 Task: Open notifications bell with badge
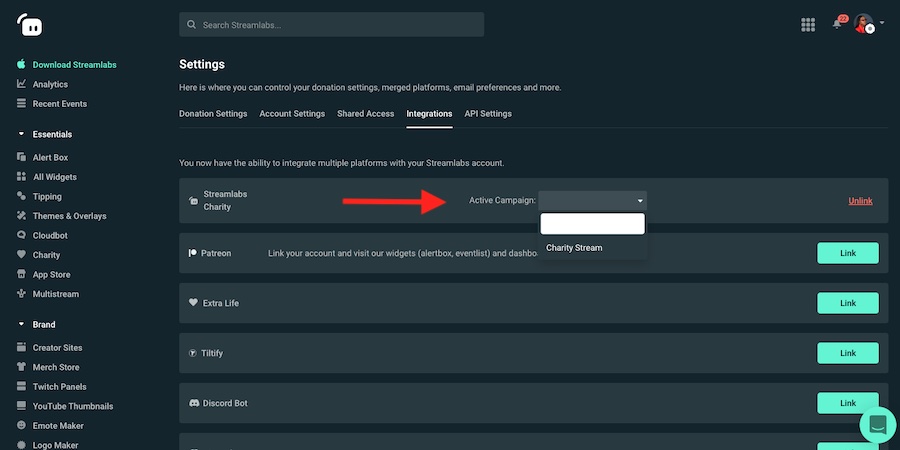(x=839, y=23)
